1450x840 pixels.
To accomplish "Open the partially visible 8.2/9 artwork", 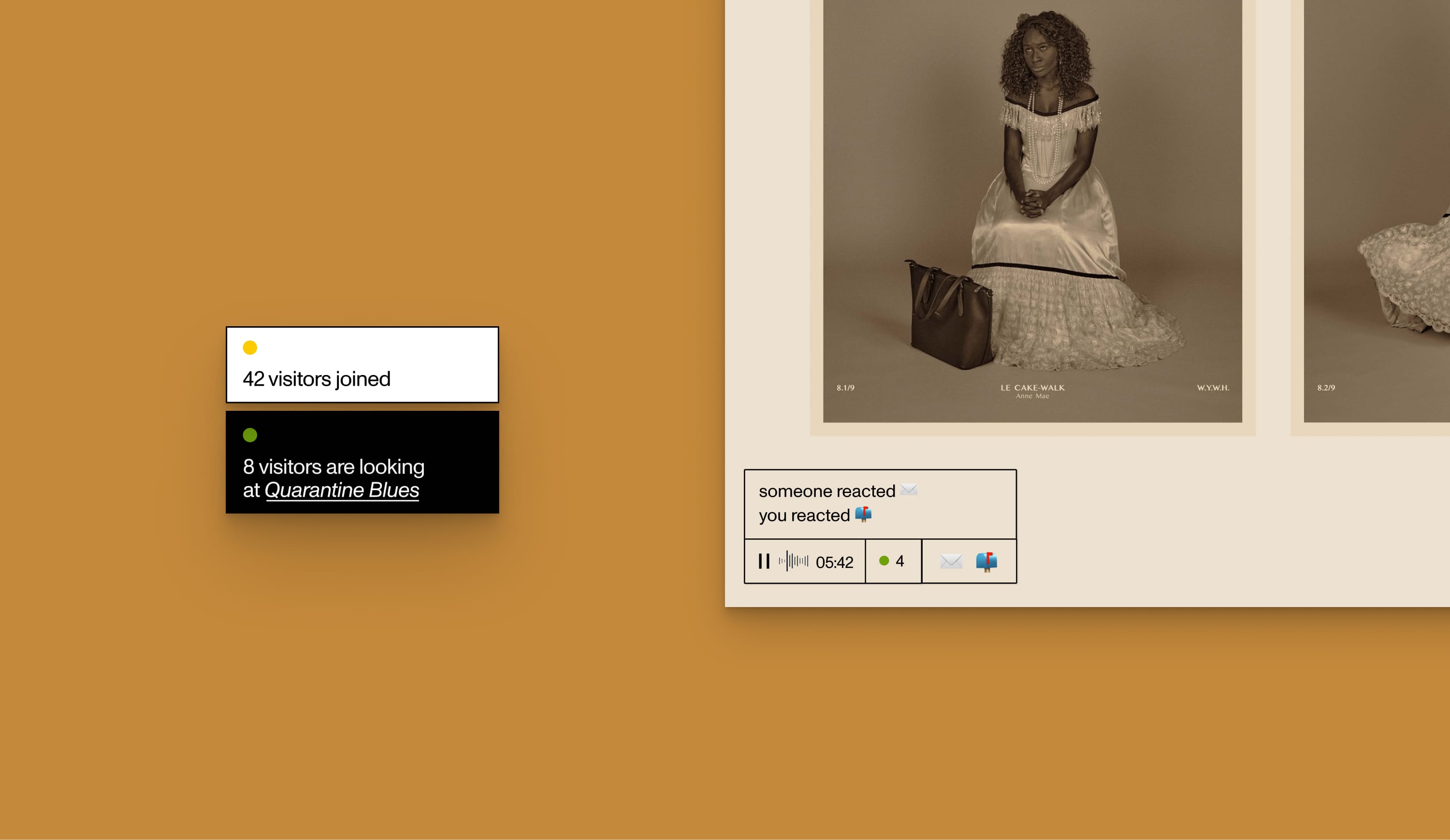I will click(1377, 211).
